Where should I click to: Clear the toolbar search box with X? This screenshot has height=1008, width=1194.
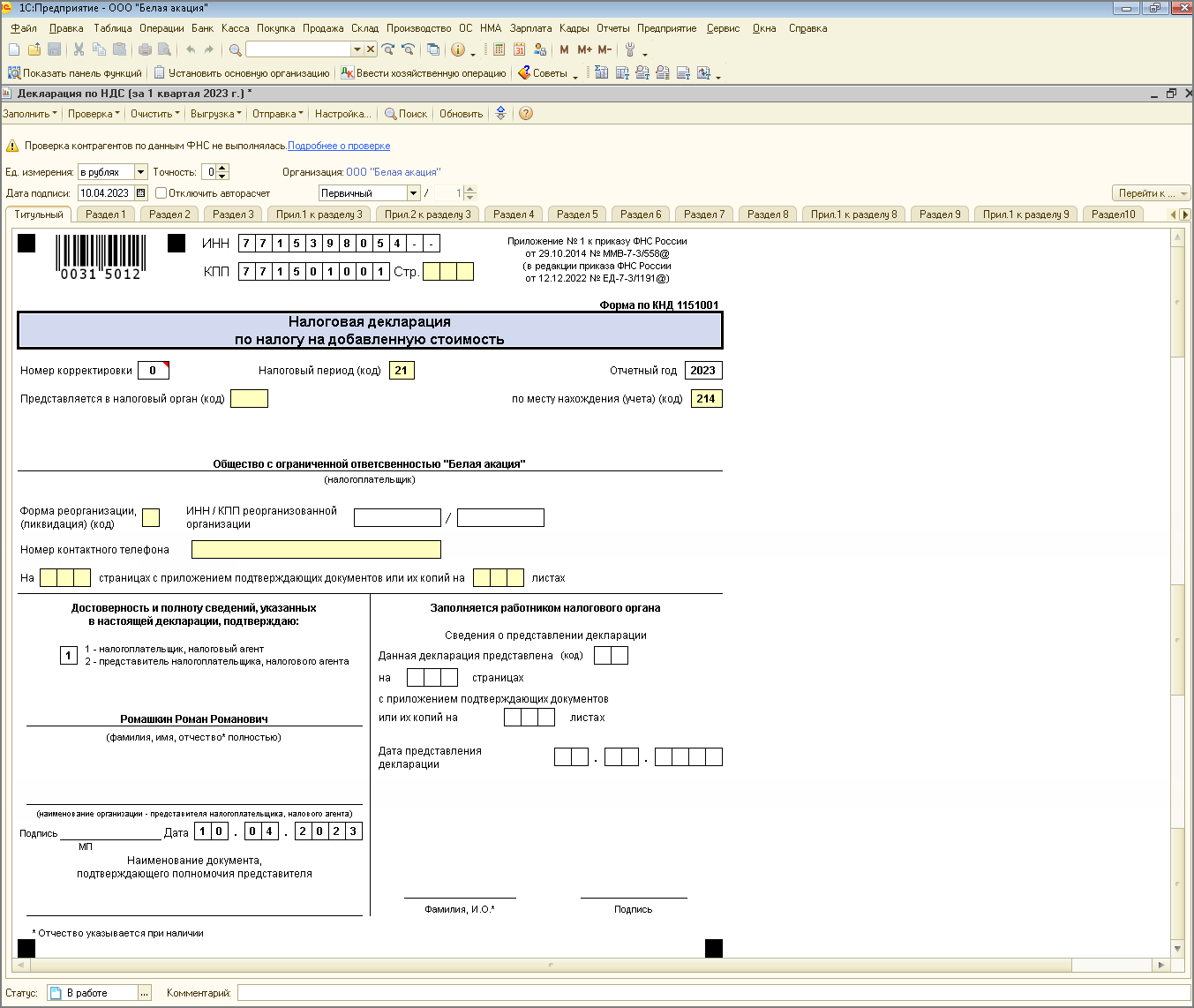[x=371, y=49]
